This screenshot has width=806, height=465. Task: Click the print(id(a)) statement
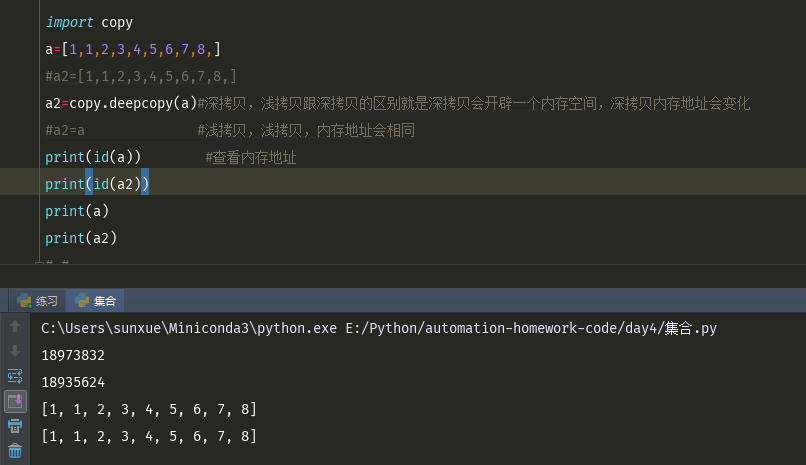click(93, 157)
